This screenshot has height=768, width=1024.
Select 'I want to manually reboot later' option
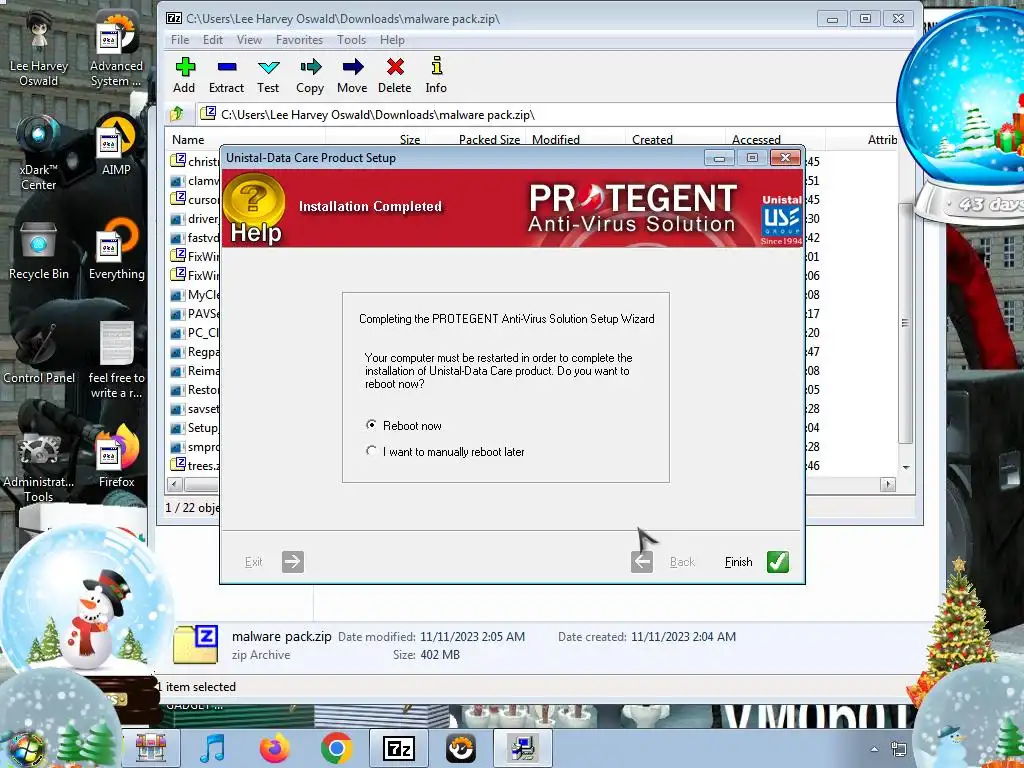pyautogui.click(x=372, y=451)
